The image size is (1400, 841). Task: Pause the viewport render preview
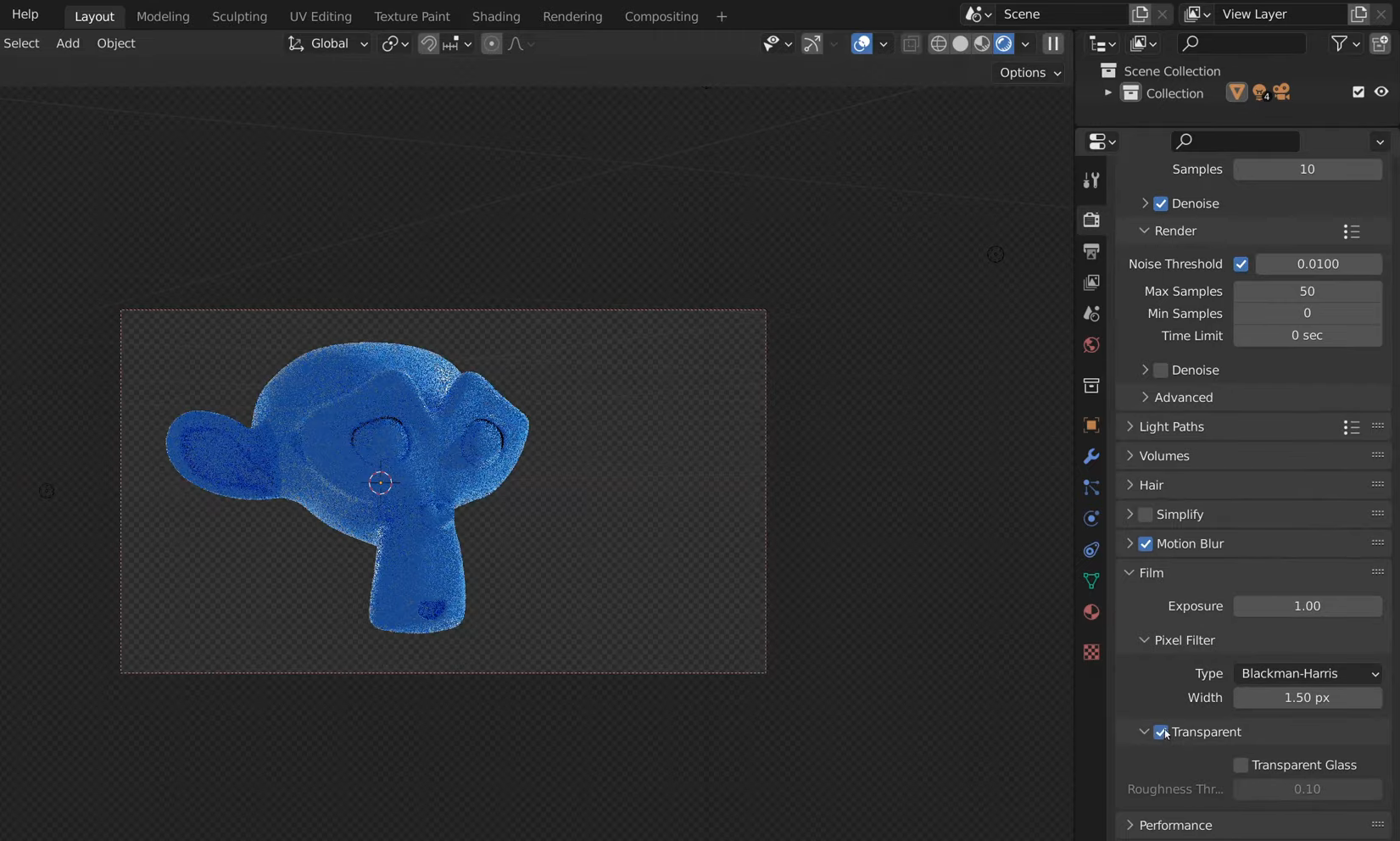[1052, 43]
